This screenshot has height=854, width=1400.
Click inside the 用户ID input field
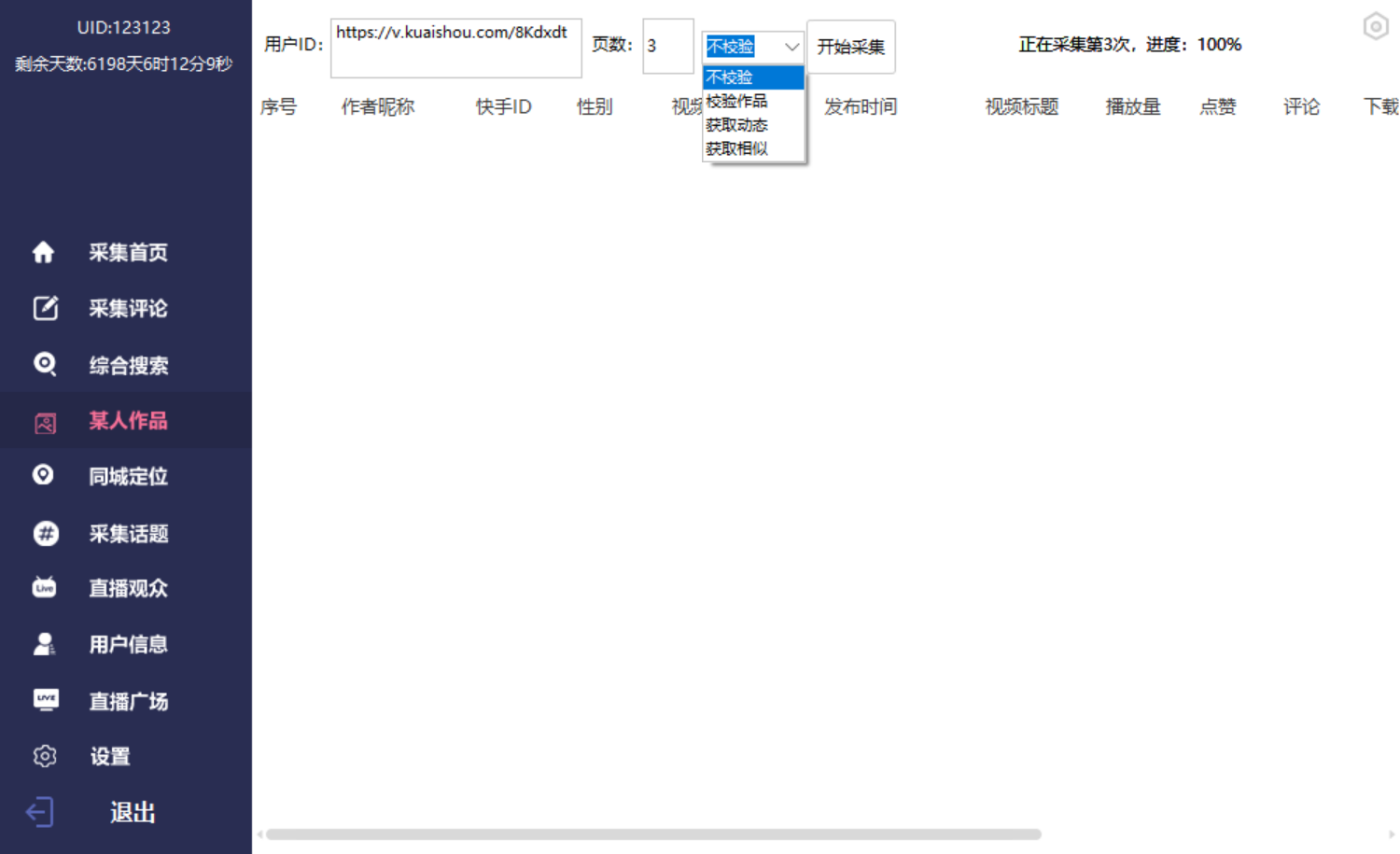[x=455, y=48]
